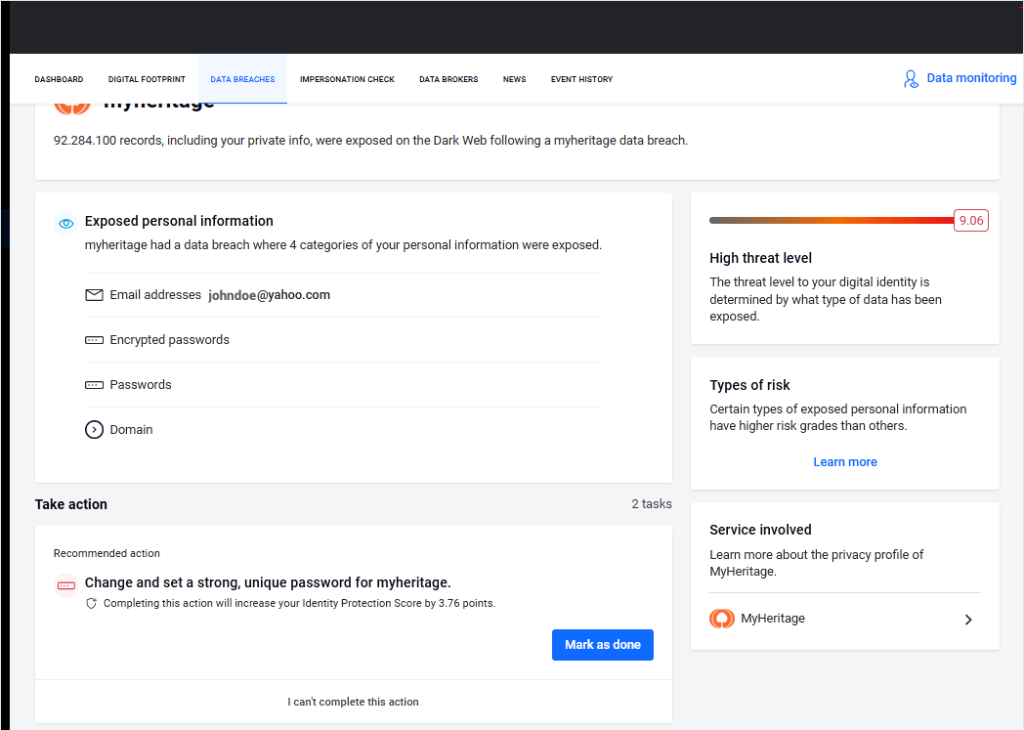The height and width of the screenshot is (730, 1024).
Task: Open the Impersonation Check tab
Action: (347, 78)
